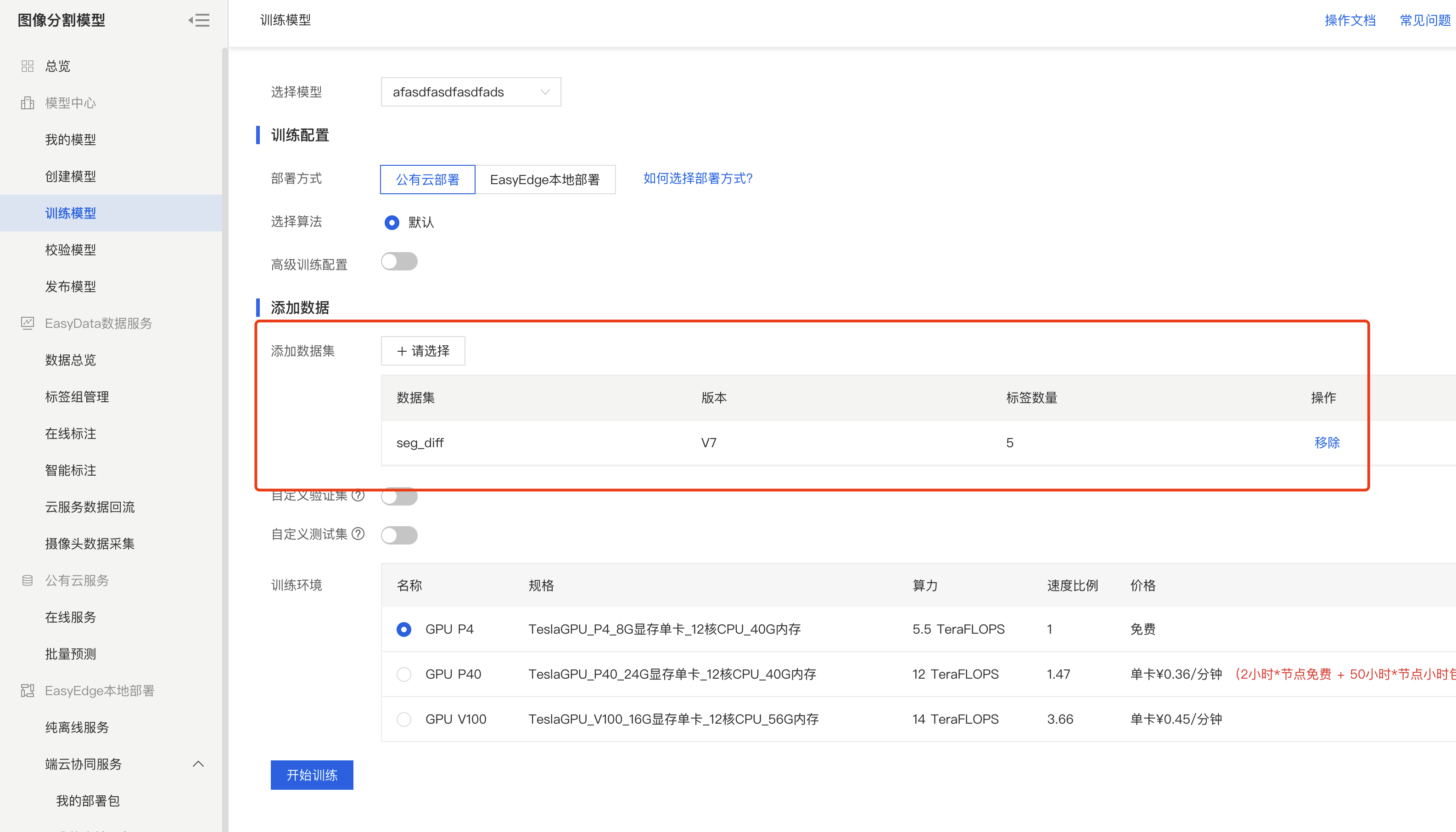Enable the 高级训练配置 toggle
The height and width of the screenshot is (832, 1456).
399,262
